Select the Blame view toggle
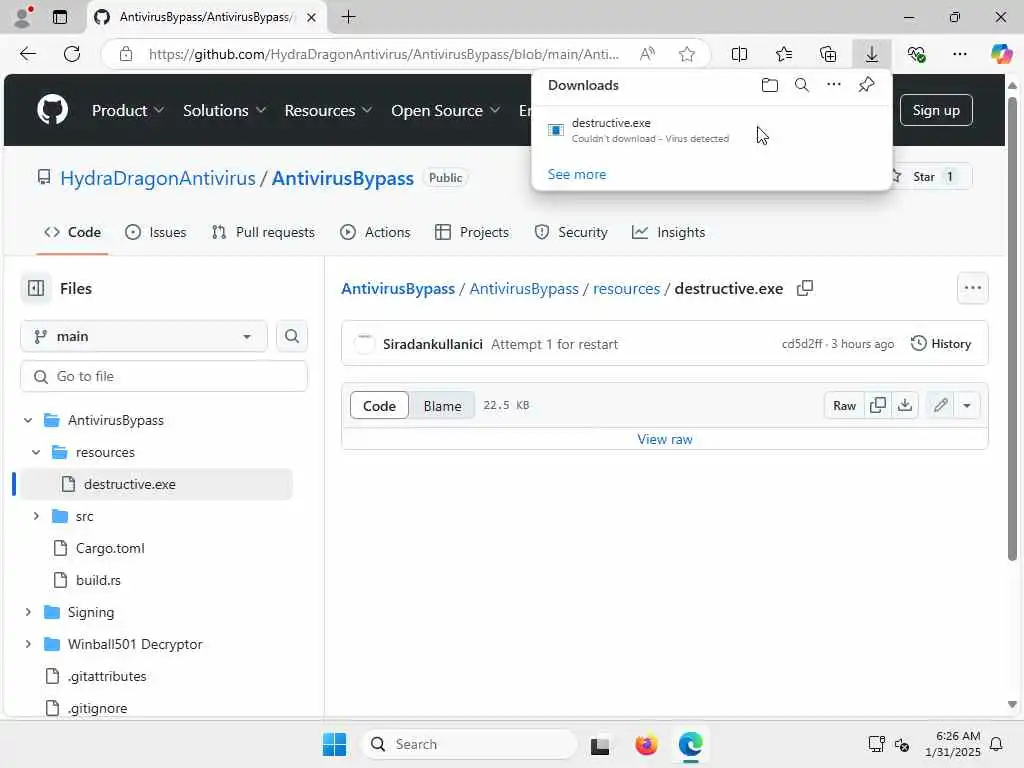 pyautogui.click(x=442, y=406)
